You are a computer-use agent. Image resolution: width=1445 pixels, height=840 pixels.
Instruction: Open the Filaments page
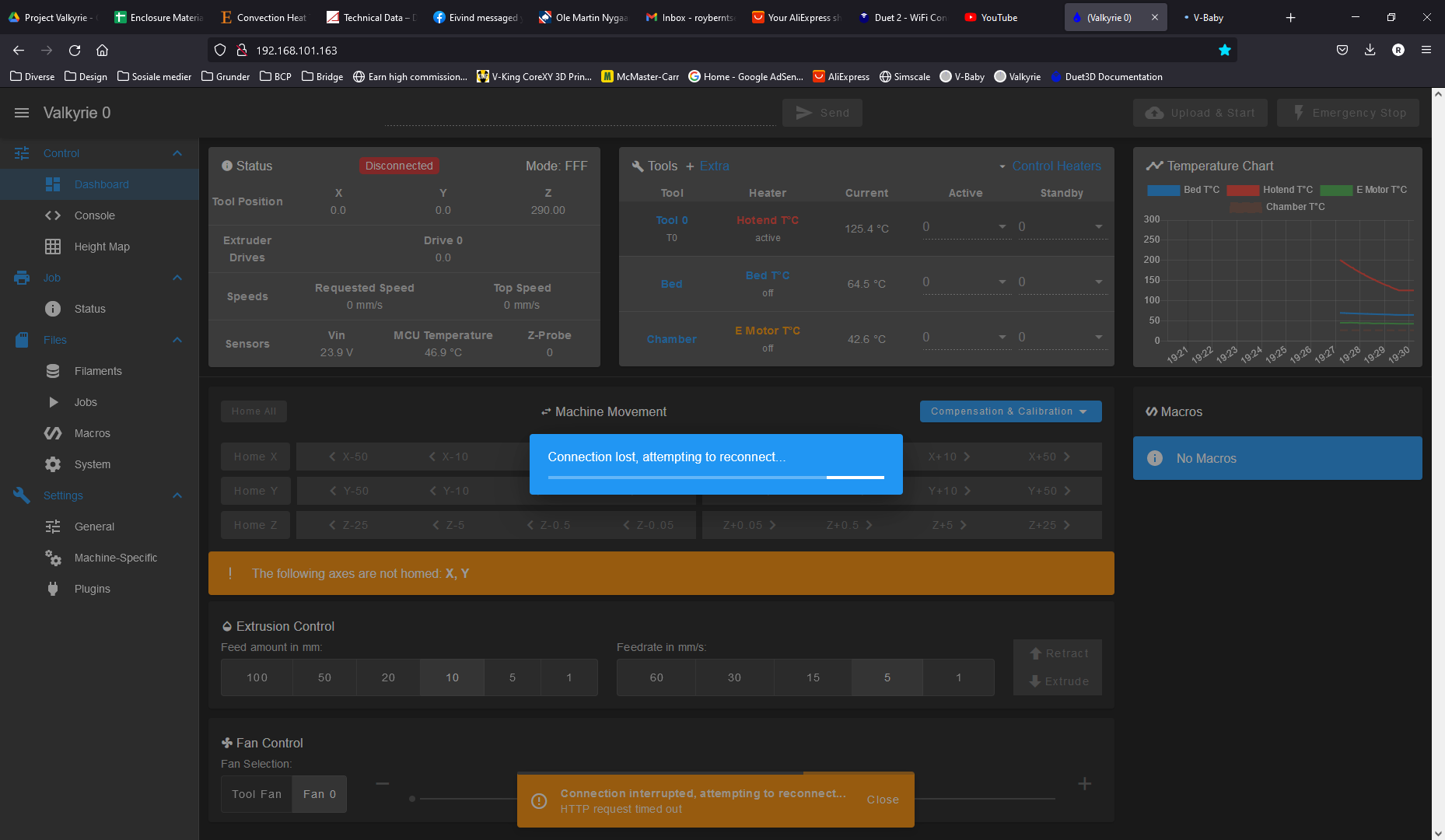(x=100, y=371)
